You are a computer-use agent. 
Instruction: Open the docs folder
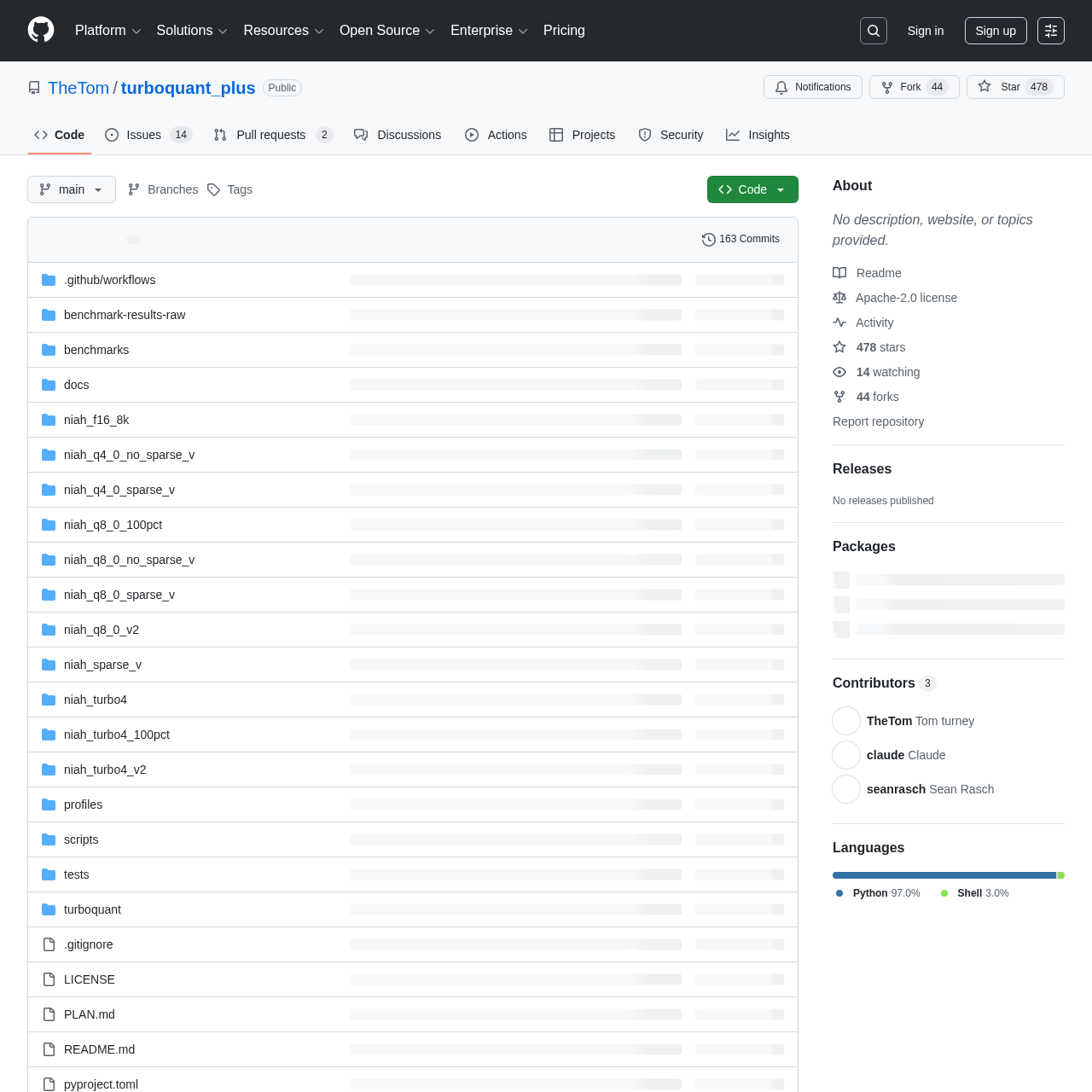[x=76, y=385]
